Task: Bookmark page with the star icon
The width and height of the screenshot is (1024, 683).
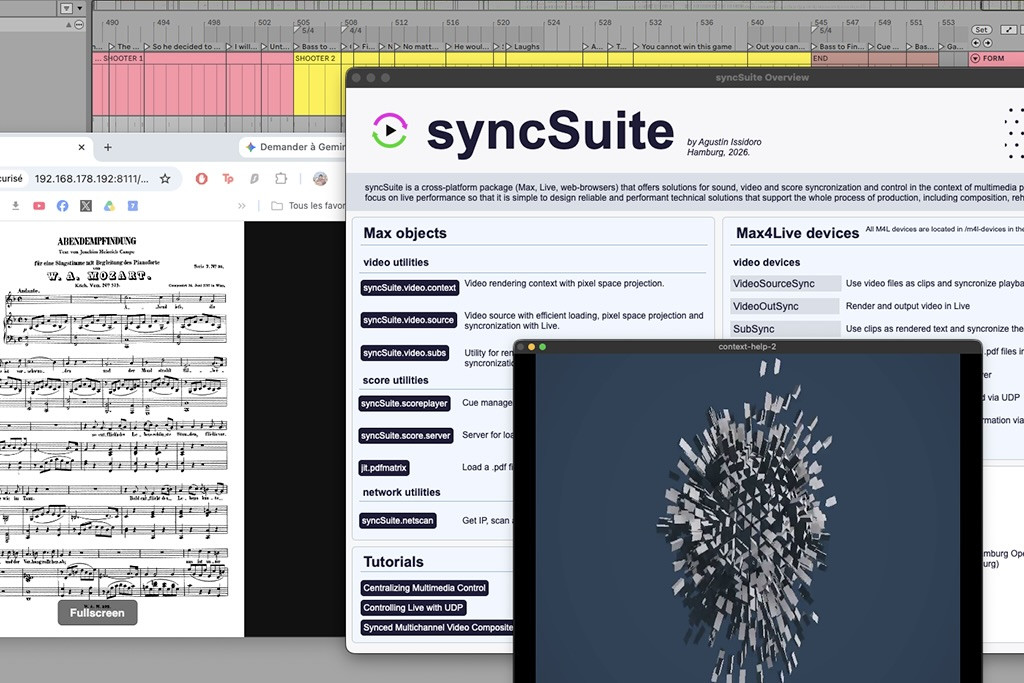Action: 165,179
